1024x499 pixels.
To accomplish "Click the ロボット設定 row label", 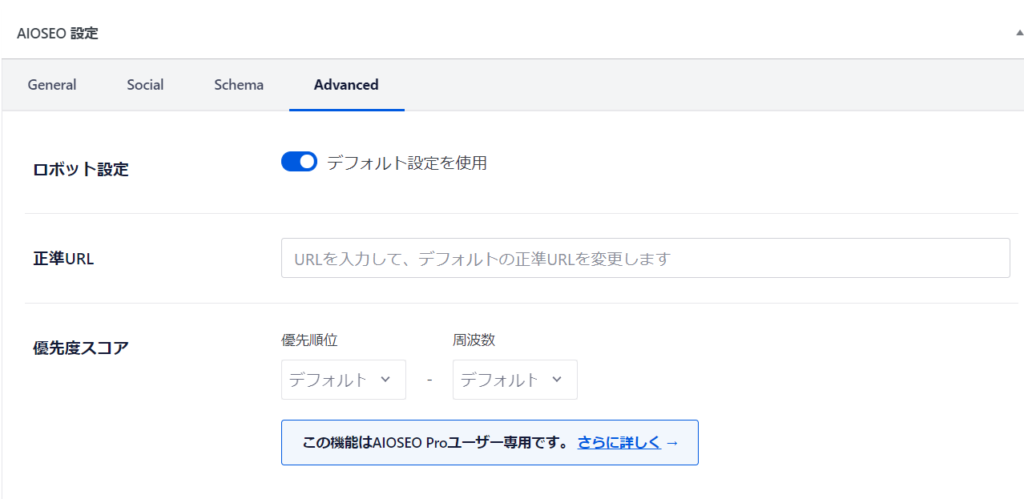I will click(81, 169).
